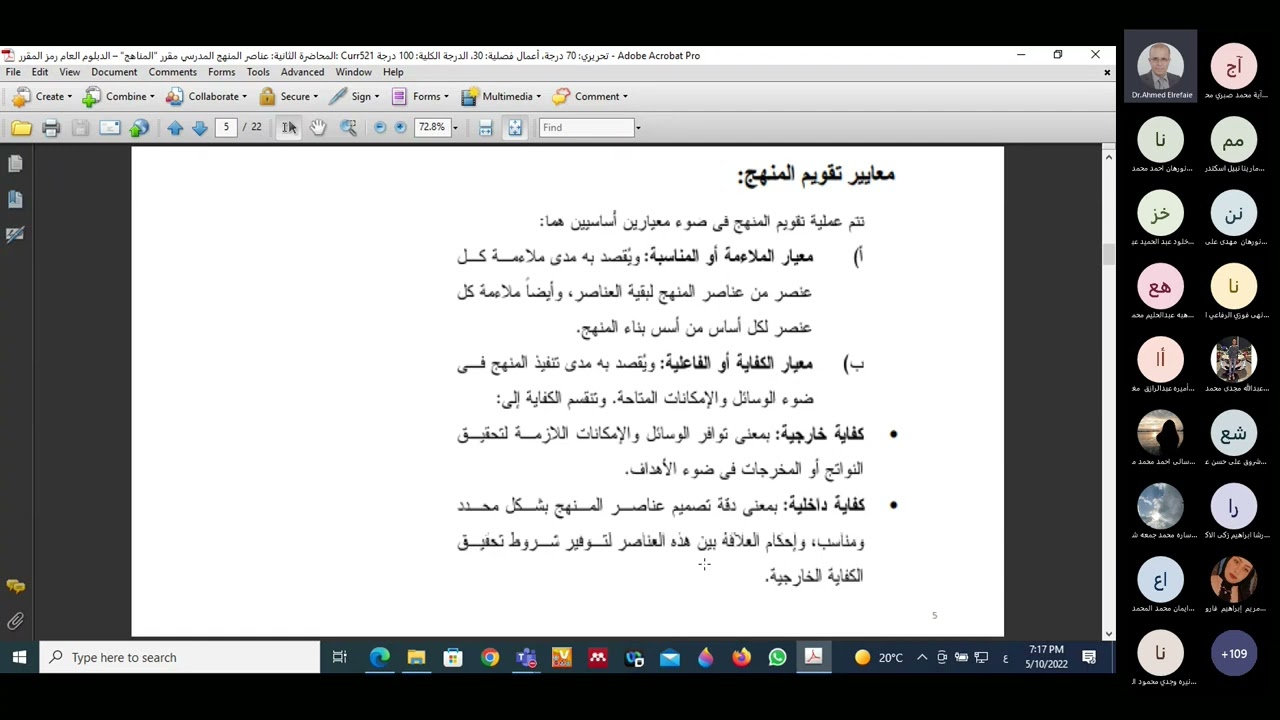The height and width of the screenshot is (720, 1280).
Task: Expand the Combine task menu
Action: [119, 96]
